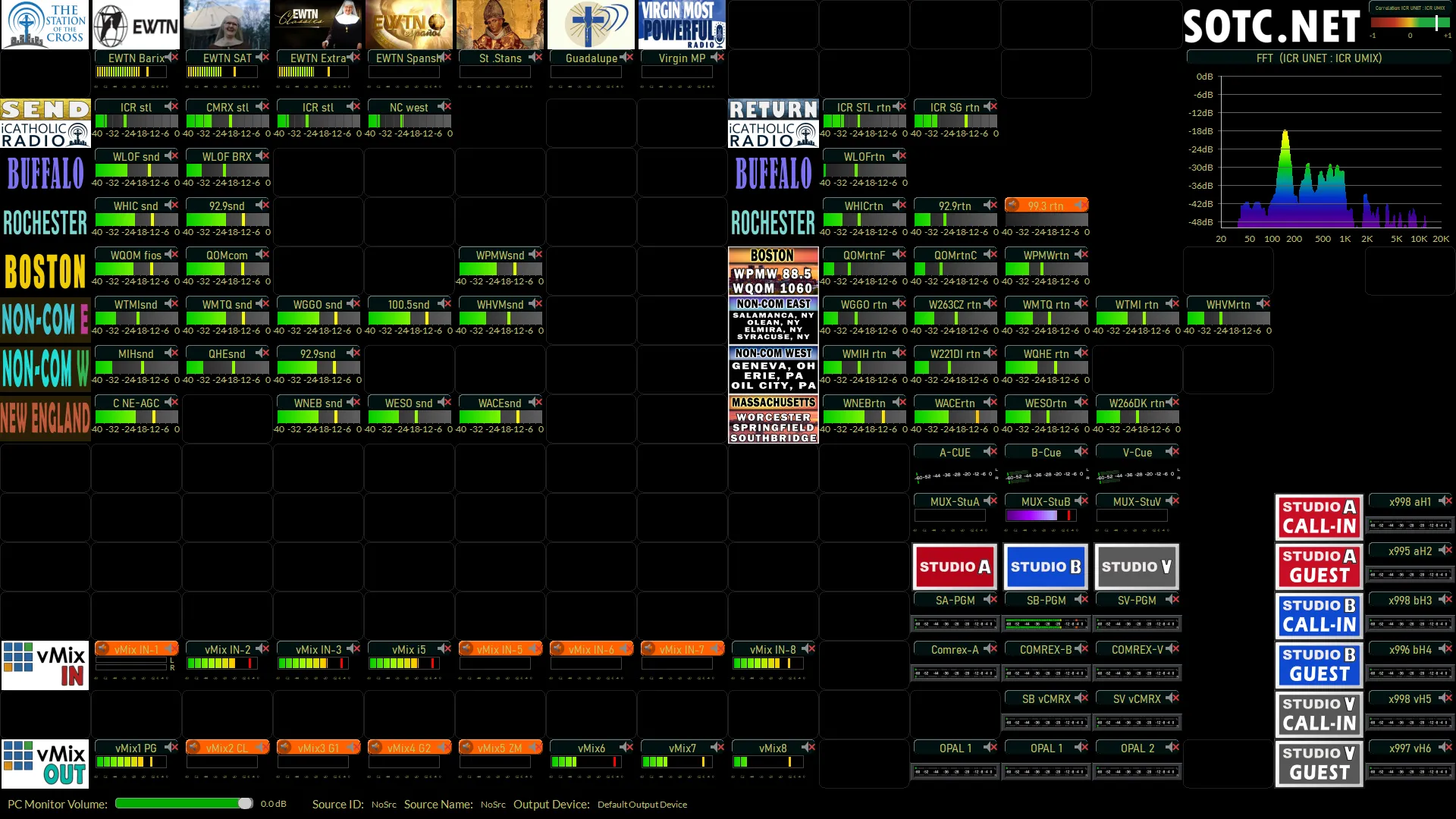1456x819 pixels.
Task: Toggle the vMix5 ZM monitor label
Action: pos(500,748)
